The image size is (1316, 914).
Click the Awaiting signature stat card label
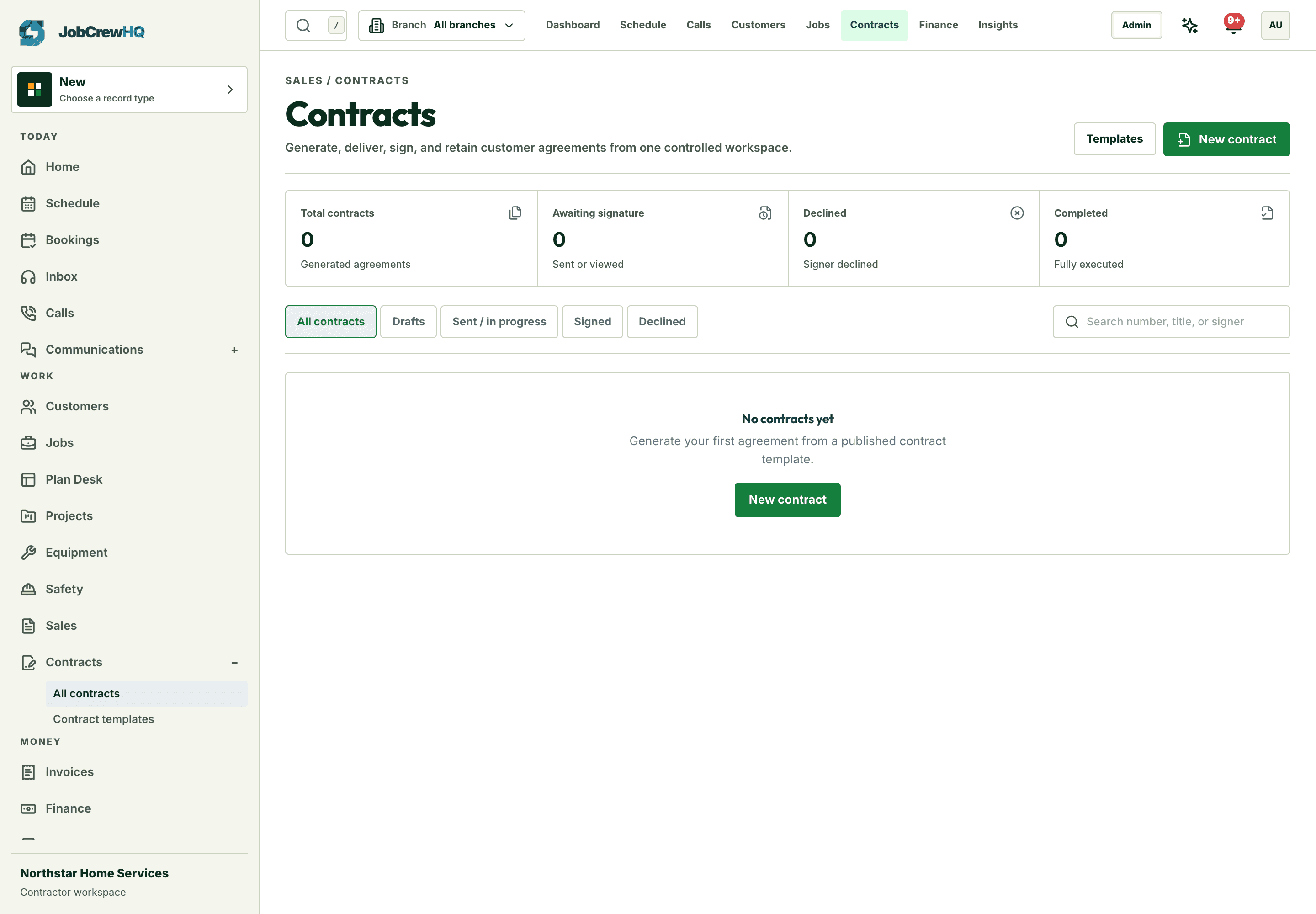598,213
